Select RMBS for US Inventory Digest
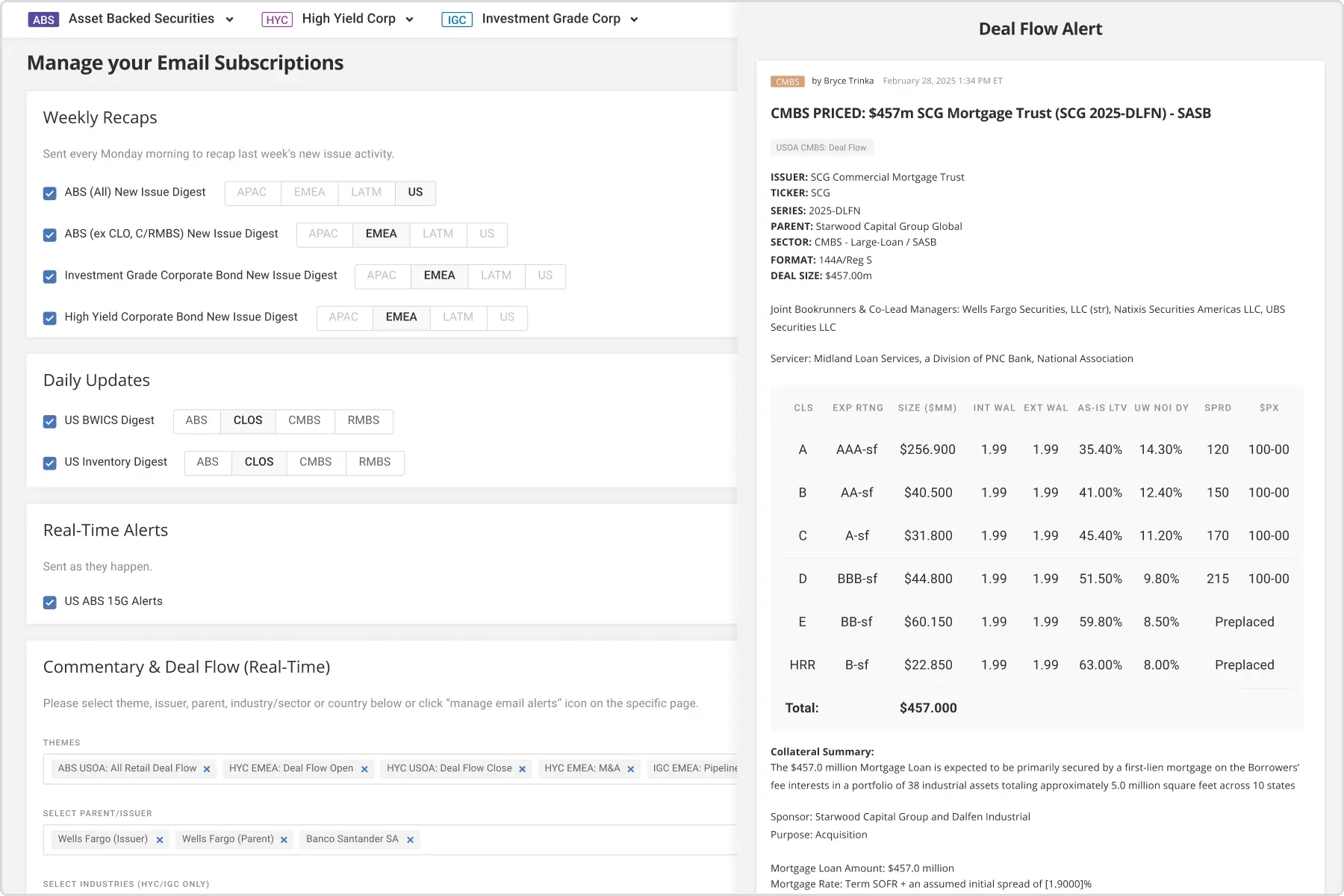The height and width of the screenshot is (896, 1344). point(374,463)
